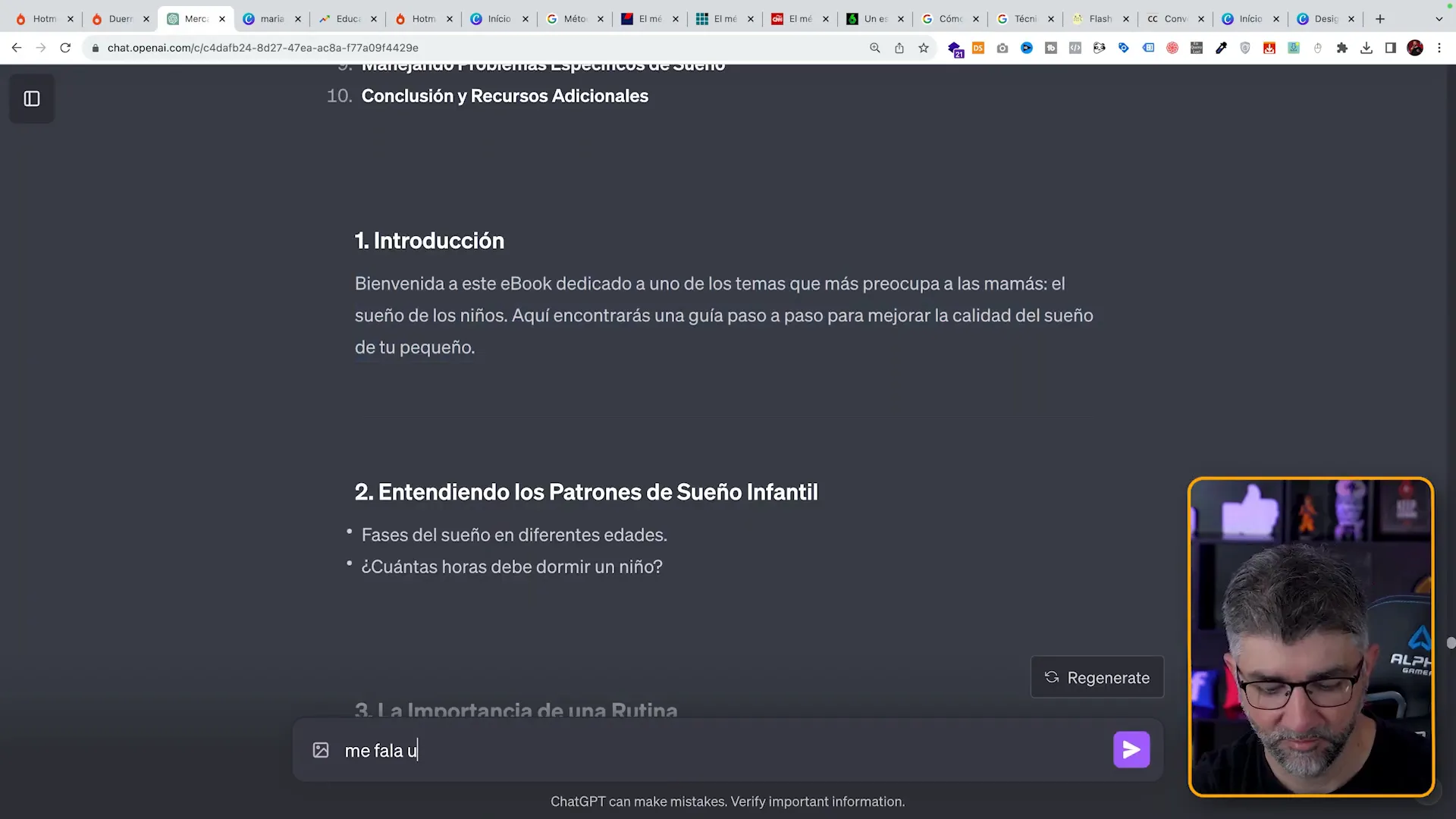Click the Regenerate button
This screenshot has height=819, width=1456.
1097,677
